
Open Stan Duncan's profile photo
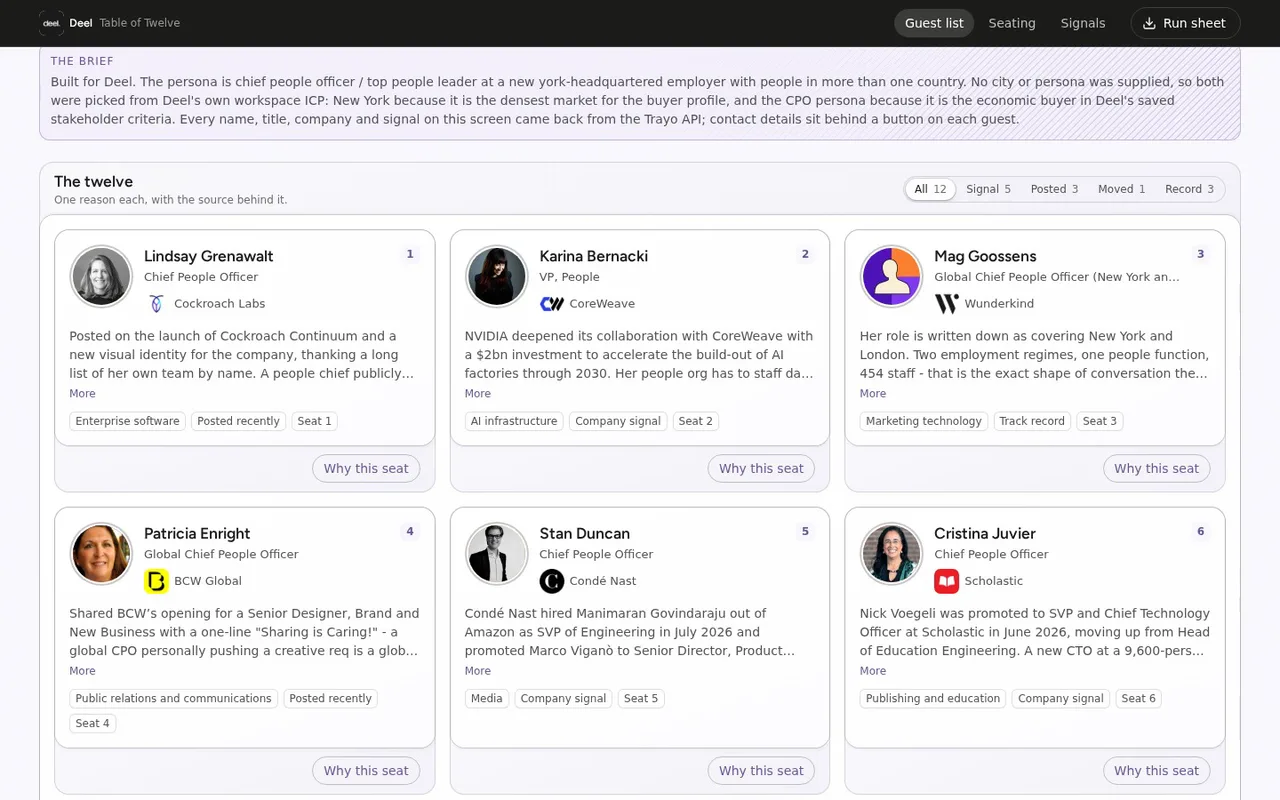[497, 554]
